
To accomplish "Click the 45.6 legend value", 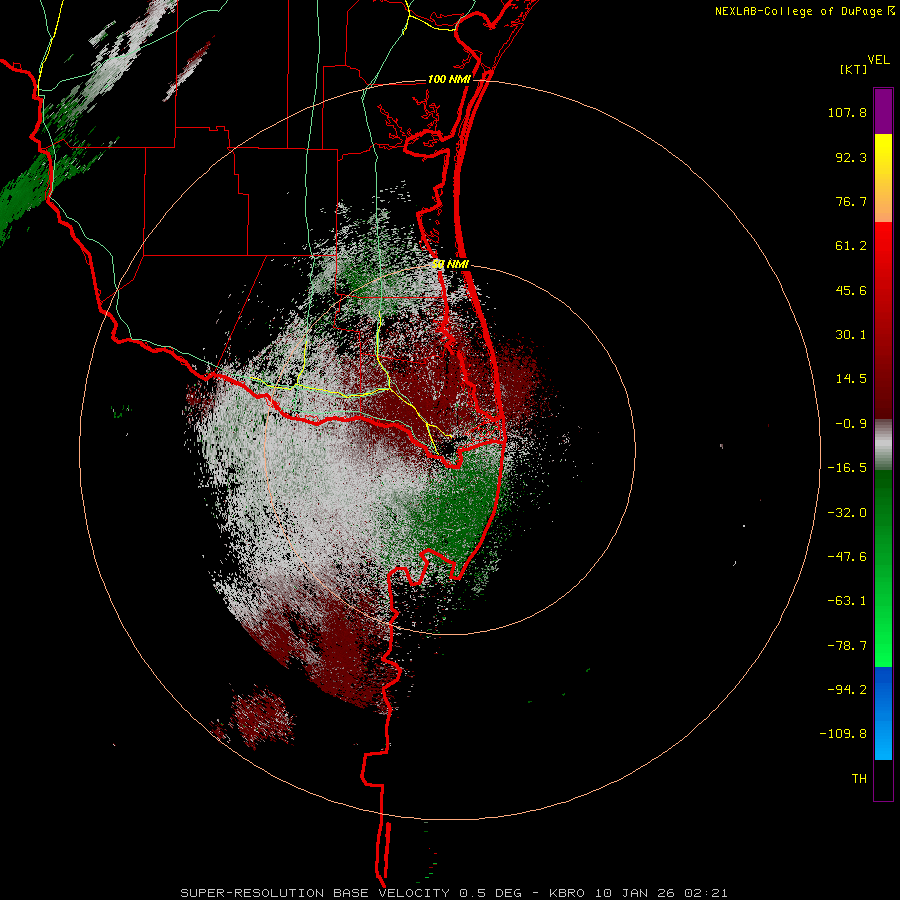I will pos(851,290).
